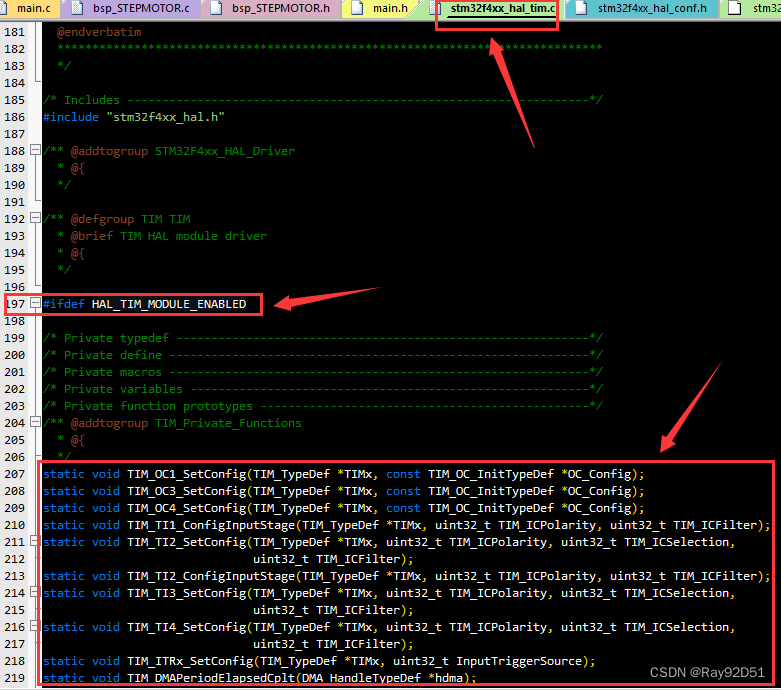Click TIM_OC1_SetConfig function name
Screen dimensions: 781x690
click(187, 474)
